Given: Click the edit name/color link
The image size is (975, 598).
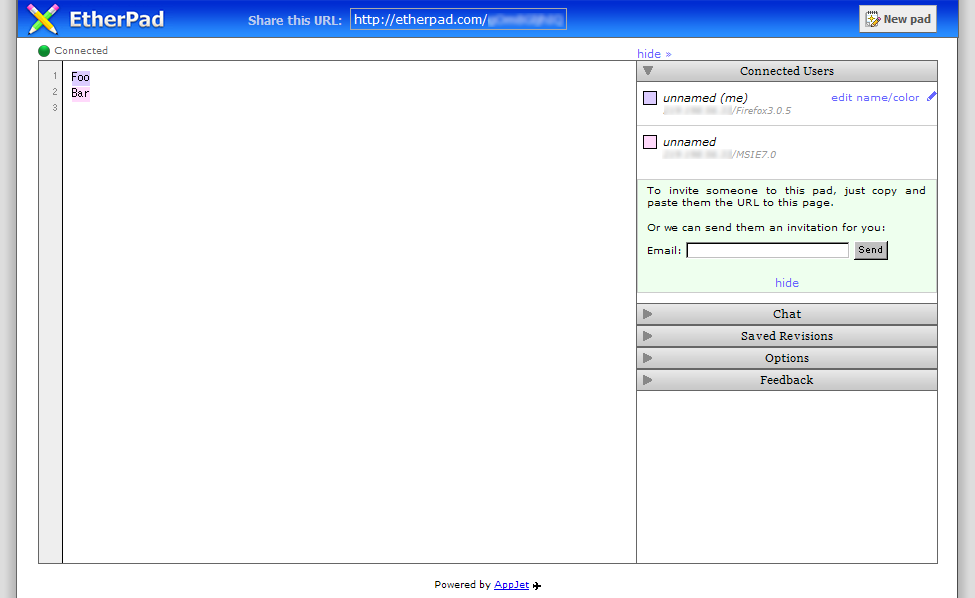Looking at the screenshot, I should (x=875, y=98).
